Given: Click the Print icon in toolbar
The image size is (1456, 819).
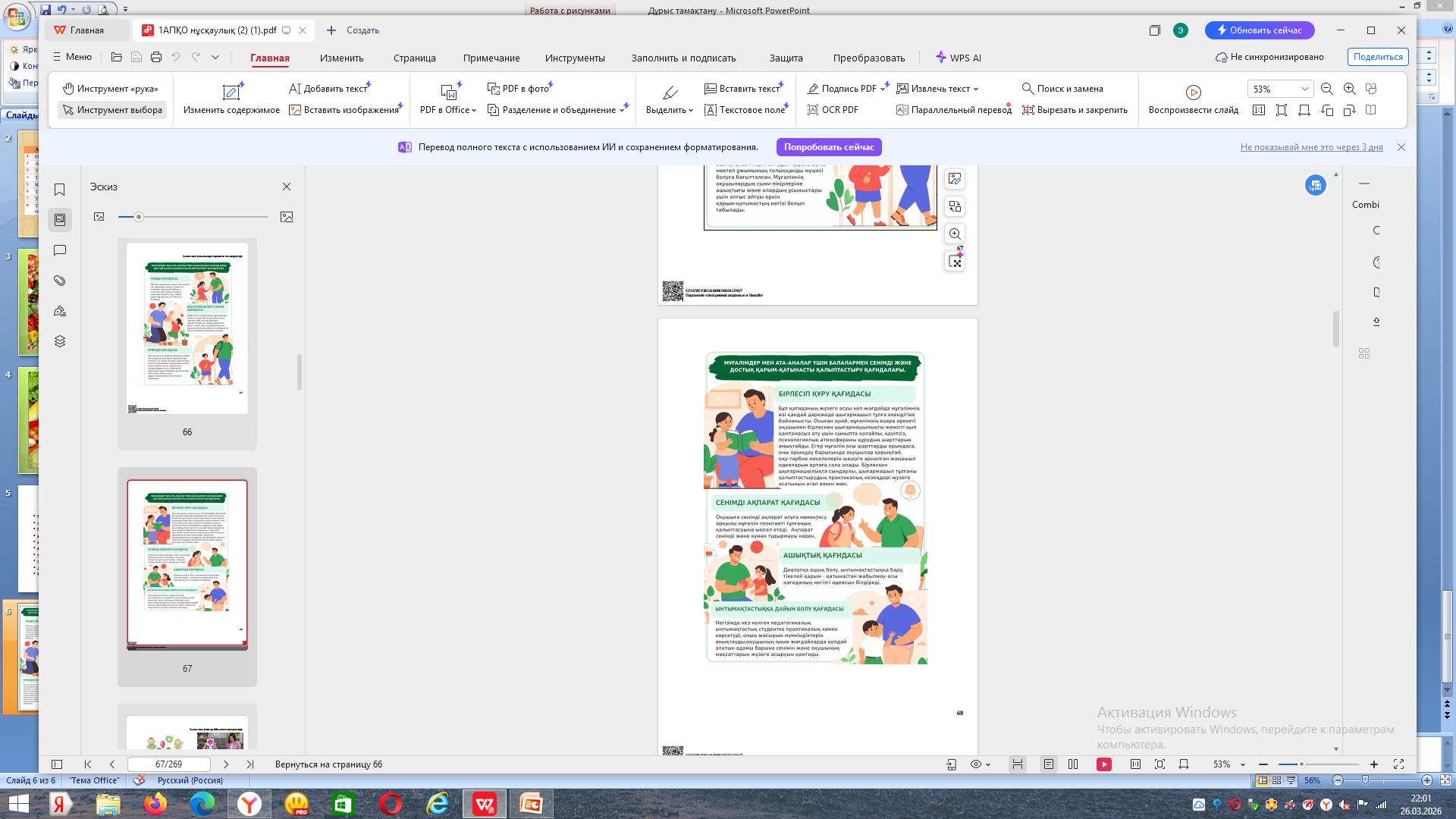Looking at the screenshot, I should [x=156, y=57].
